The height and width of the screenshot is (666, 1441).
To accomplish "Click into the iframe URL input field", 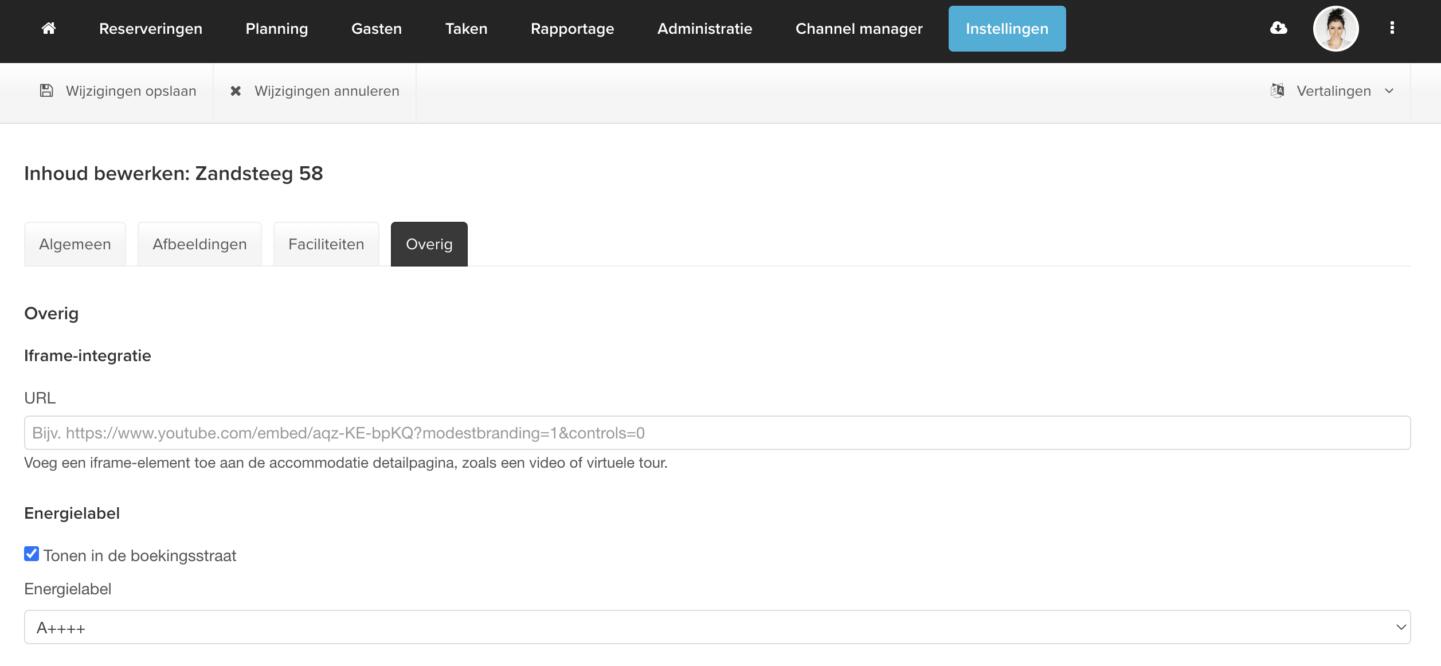I will tap(717, 433).
